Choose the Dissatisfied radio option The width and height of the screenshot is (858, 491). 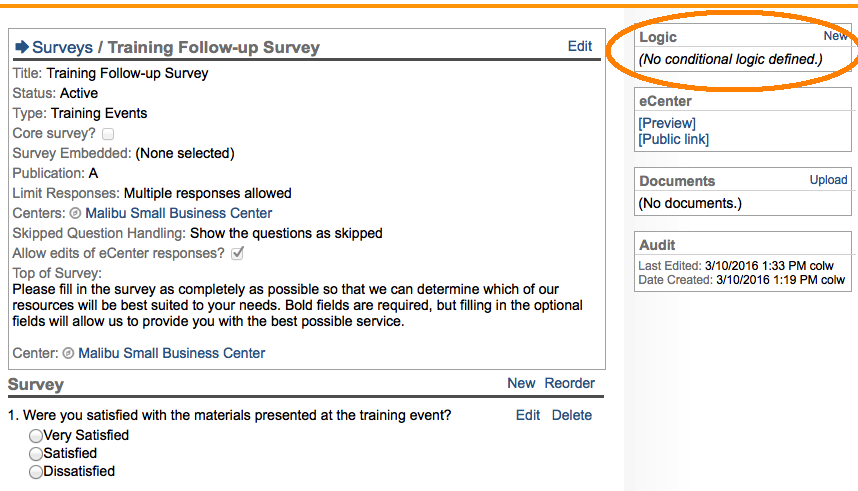point(36,471)
